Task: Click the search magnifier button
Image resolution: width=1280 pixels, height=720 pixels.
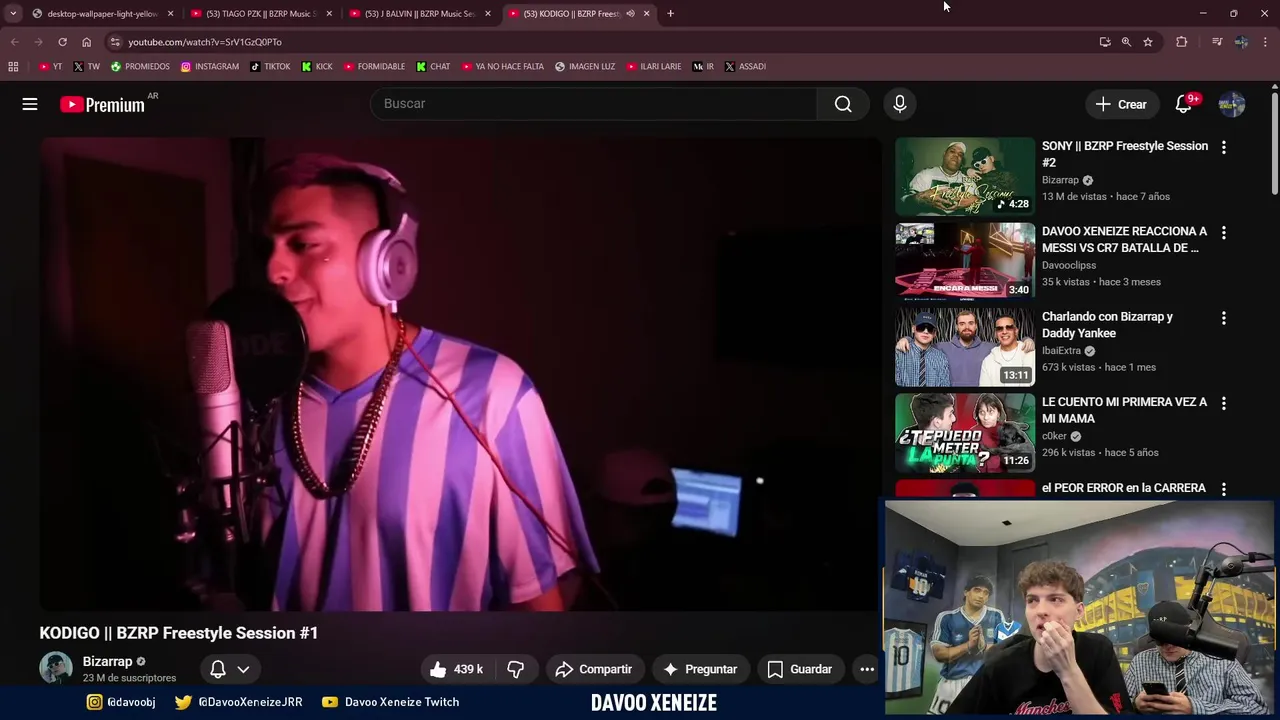Action: (843, 104)
